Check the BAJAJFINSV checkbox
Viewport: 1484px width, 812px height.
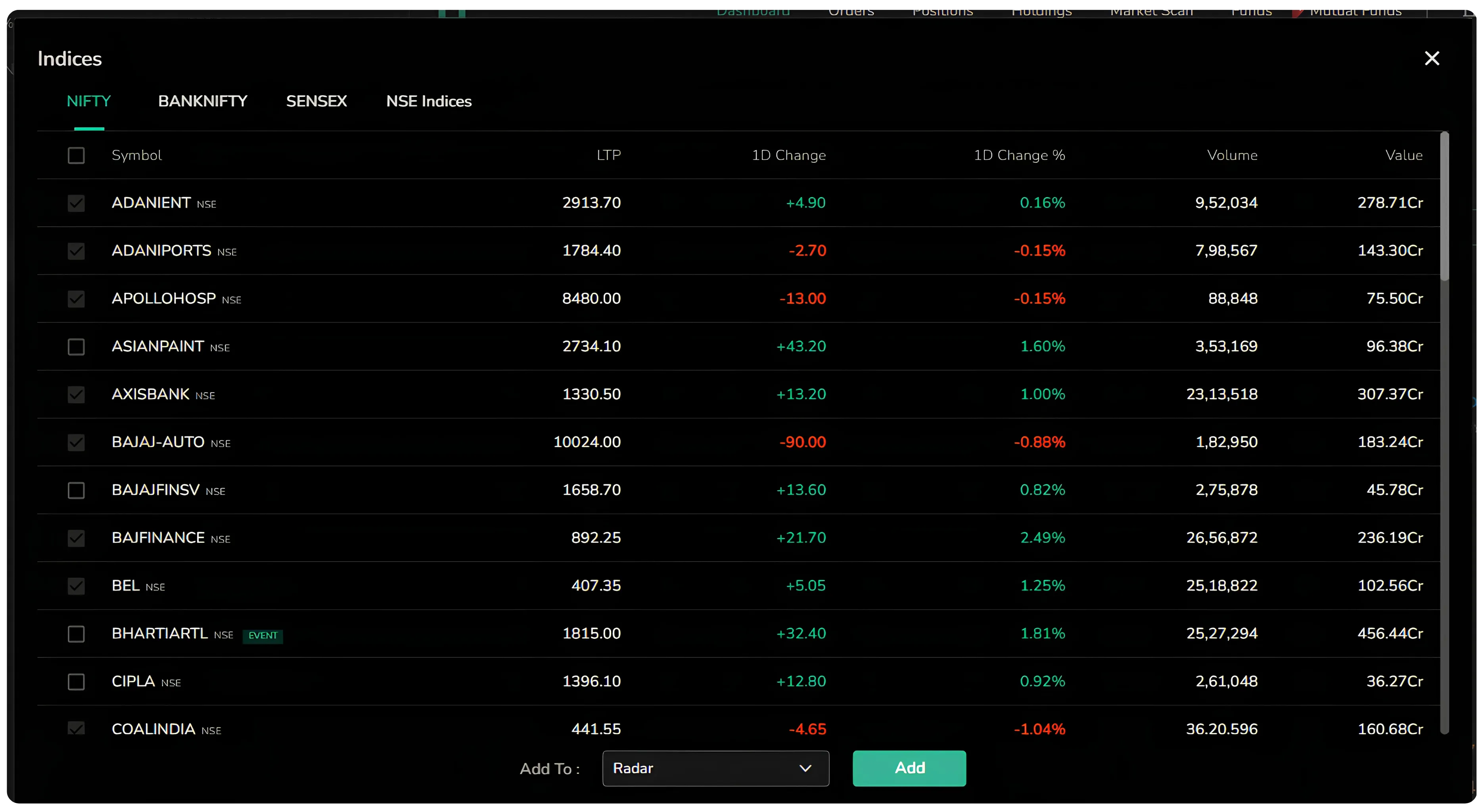tap(76, 490)
